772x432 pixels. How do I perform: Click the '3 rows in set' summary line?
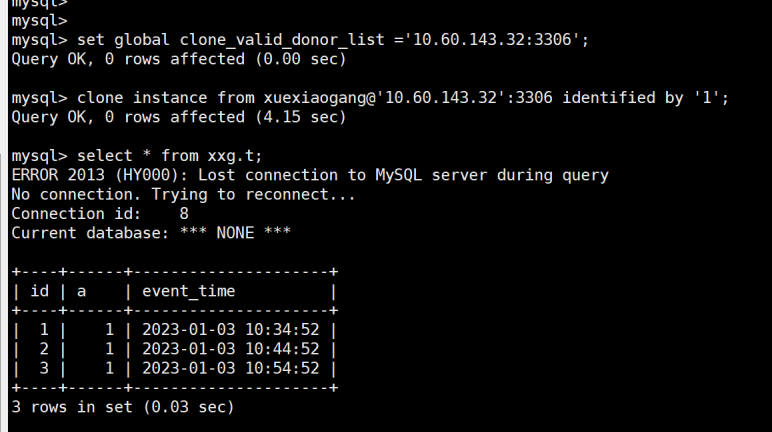[x=123, y=407]
